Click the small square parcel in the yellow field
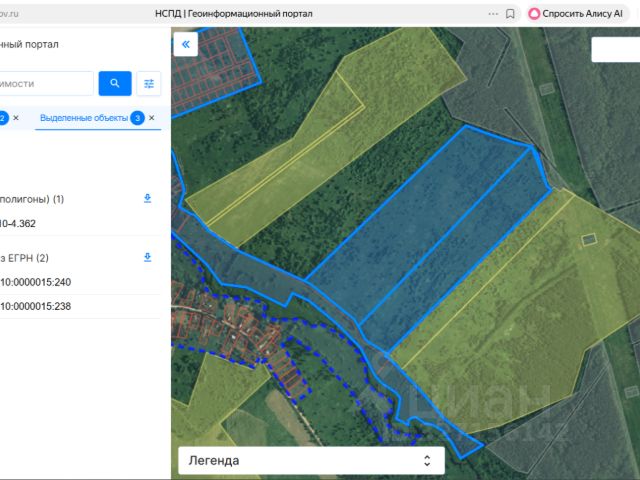This screenshot has width=640, height=480. pyautogui.click(x=589, y=239)
